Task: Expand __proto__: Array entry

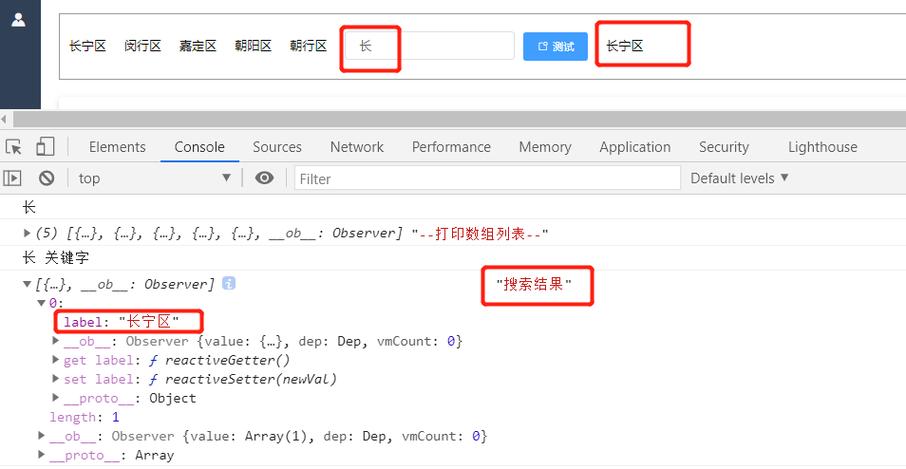Action: (42, 455)
